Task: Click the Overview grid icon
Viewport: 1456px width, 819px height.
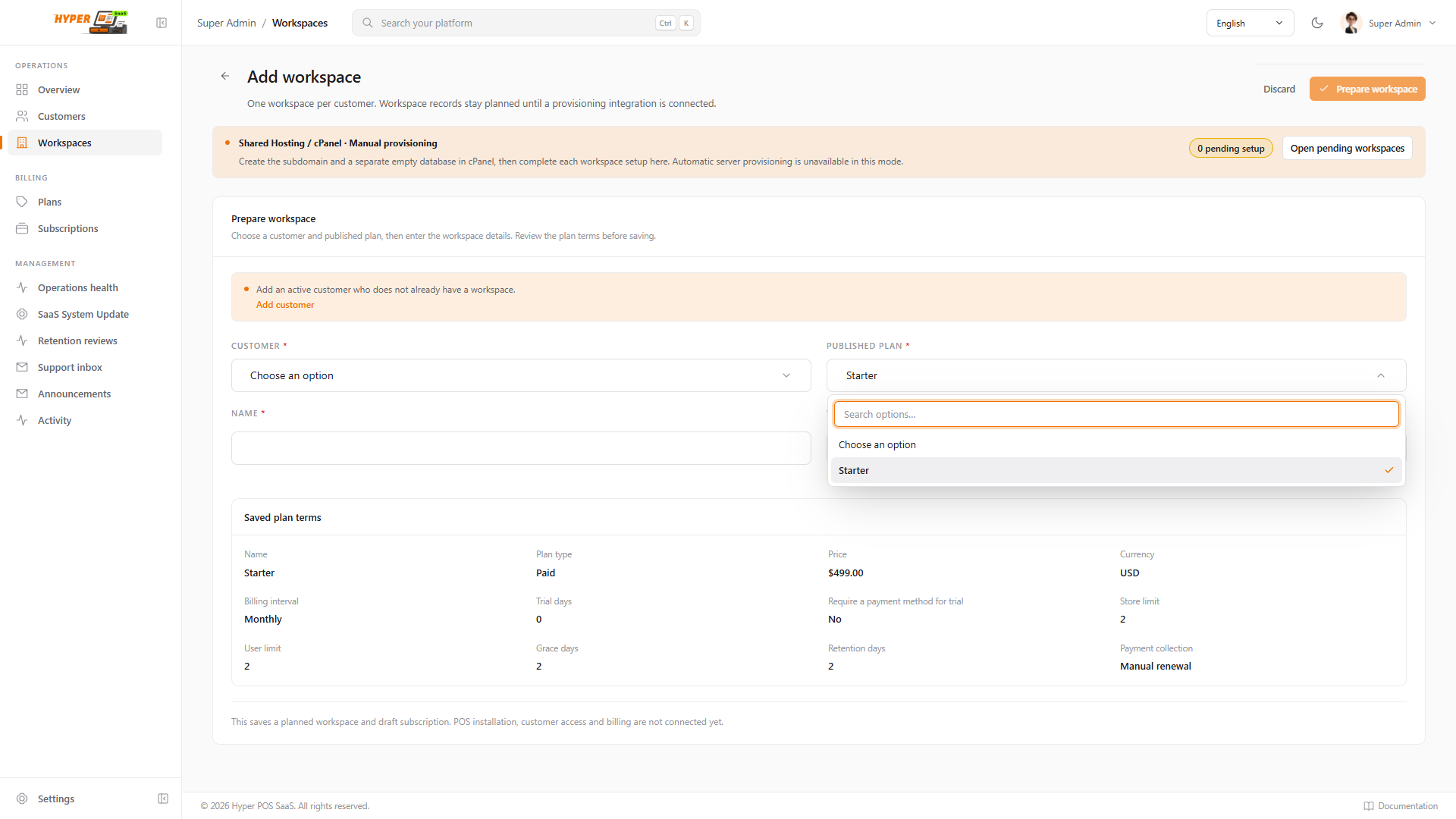Action: coord(22,89)
